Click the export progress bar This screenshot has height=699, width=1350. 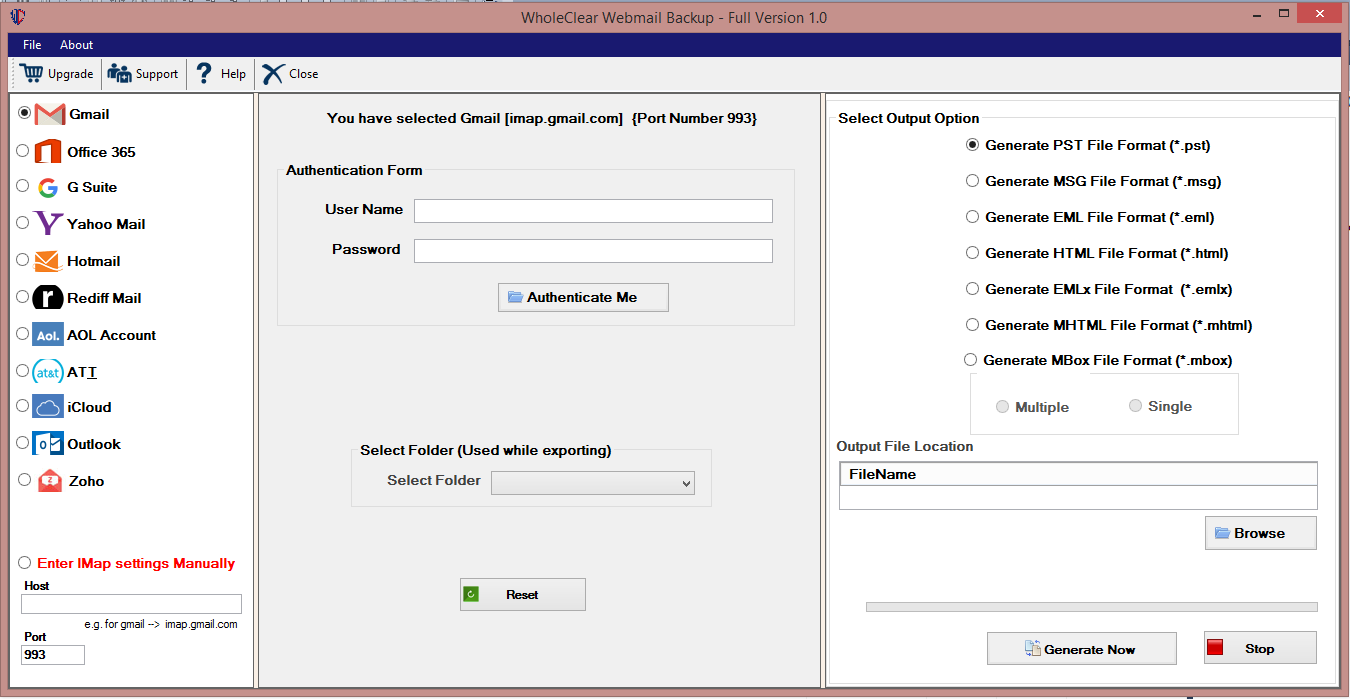pyautogui.click(x=1091, y=607)
